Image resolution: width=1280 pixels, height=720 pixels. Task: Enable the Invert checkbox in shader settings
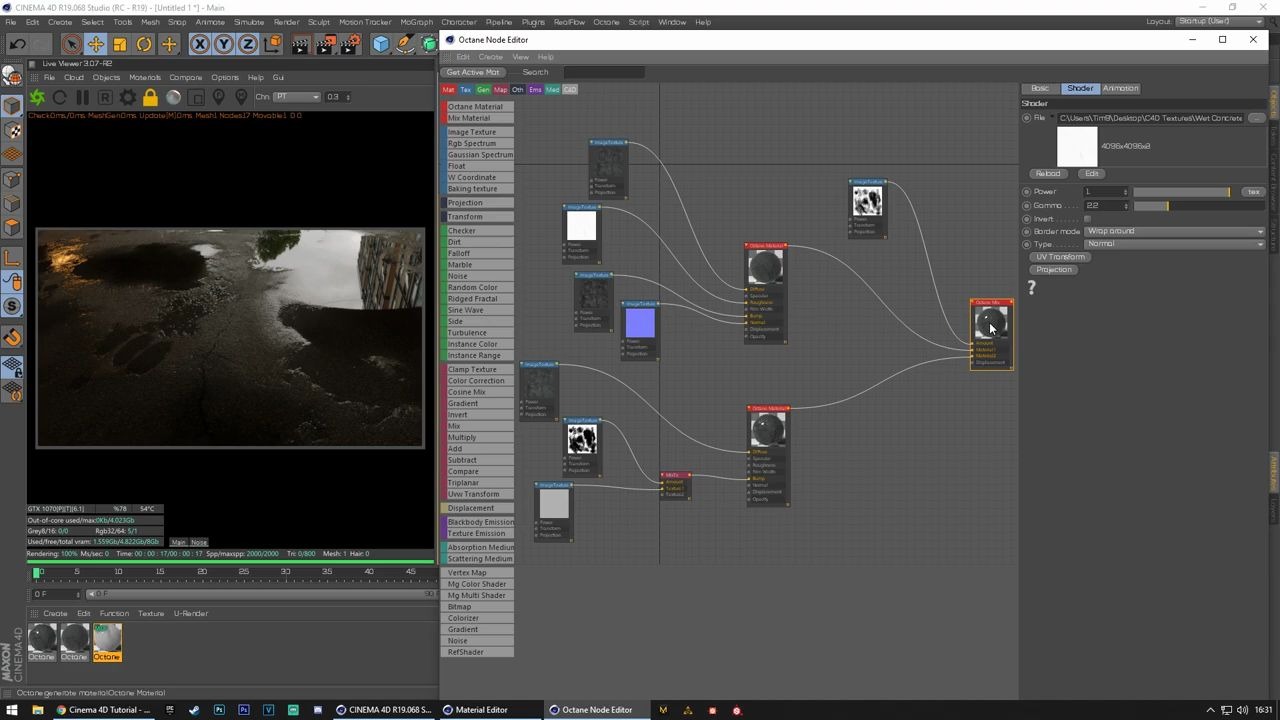[x=1088, y=219]
